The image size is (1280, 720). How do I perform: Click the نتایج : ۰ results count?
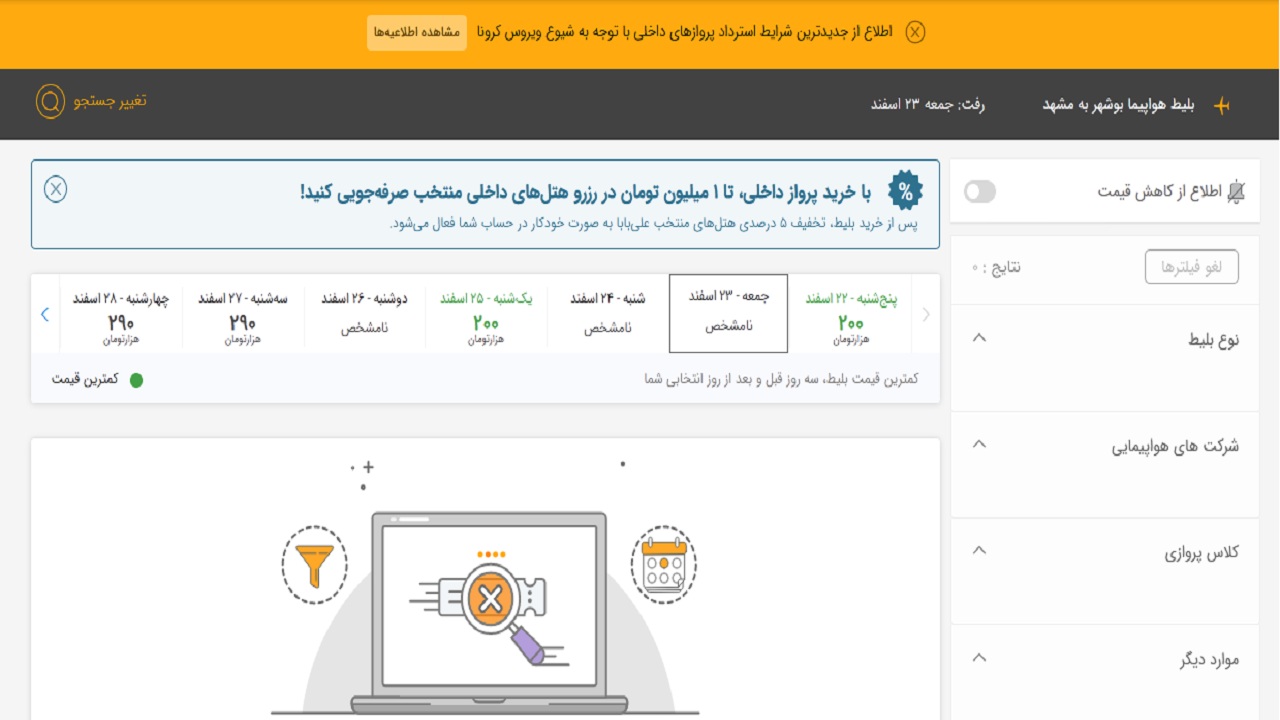(x=996, y=267)
